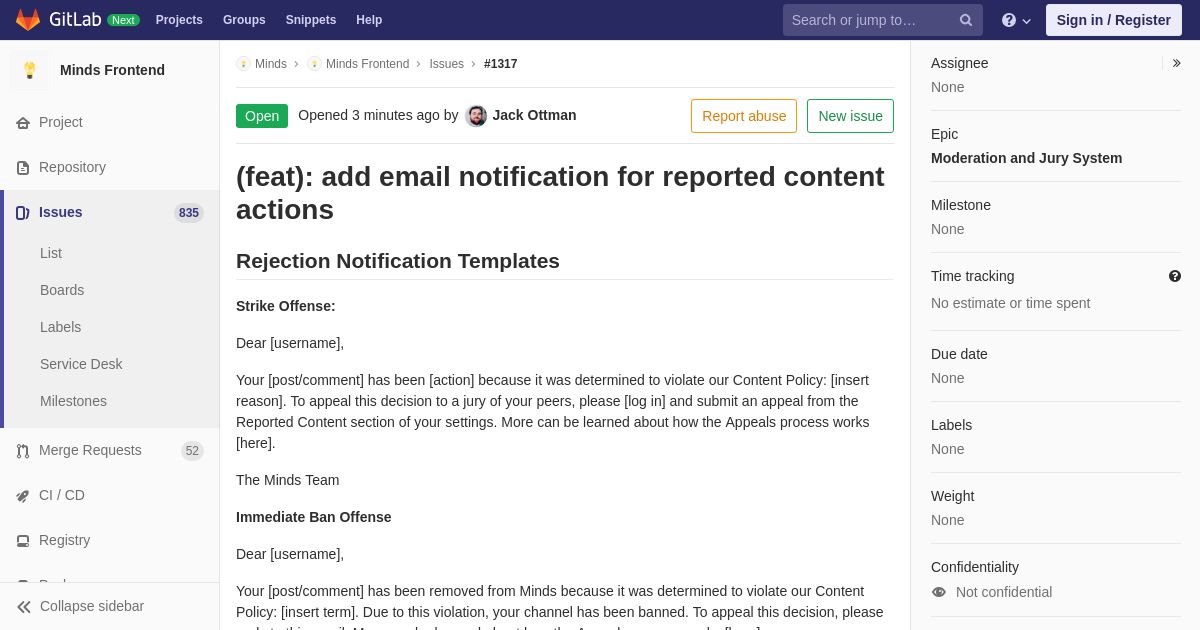Click the CI / CD rocket icon

tap(23, 496)
